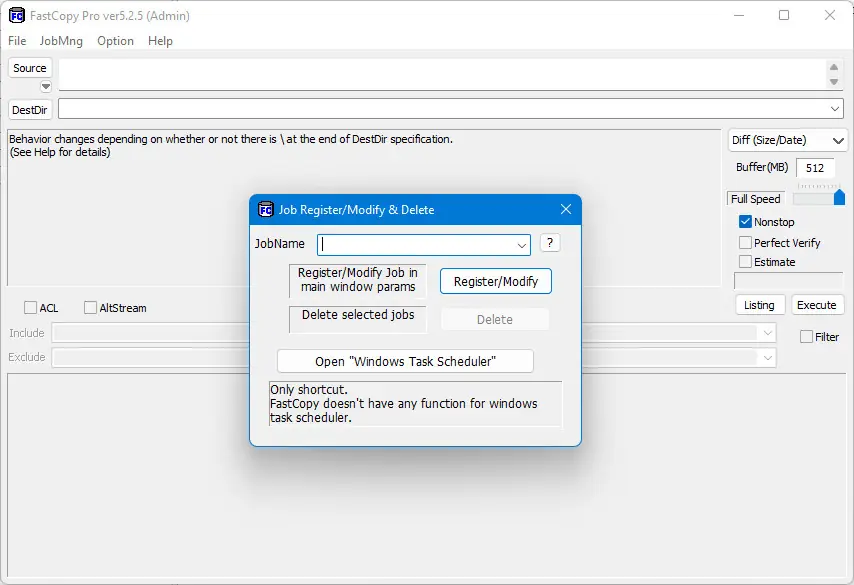Toggle the ACL checkbox
The width and height of the screenshot is (854, 585).
30,308
